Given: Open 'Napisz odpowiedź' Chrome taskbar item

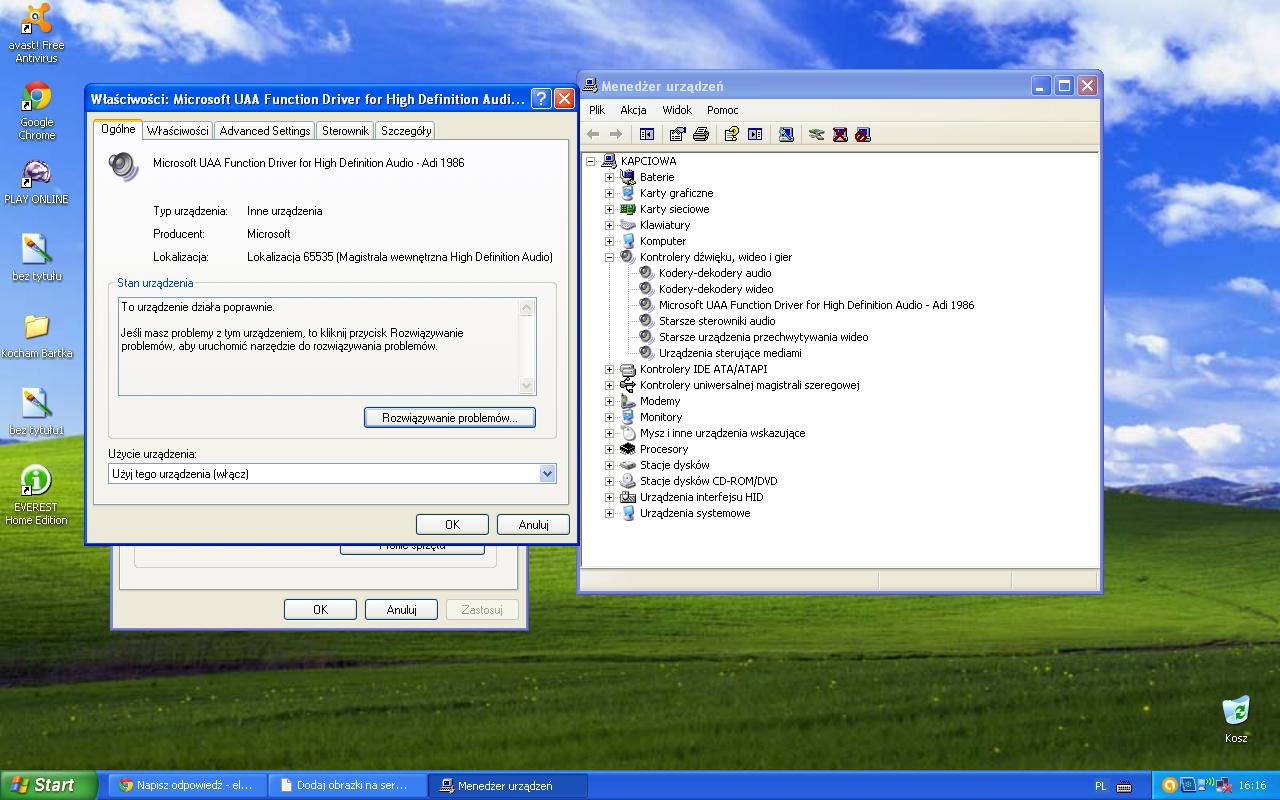Looking at the screenshot, I should coord(187,786).
